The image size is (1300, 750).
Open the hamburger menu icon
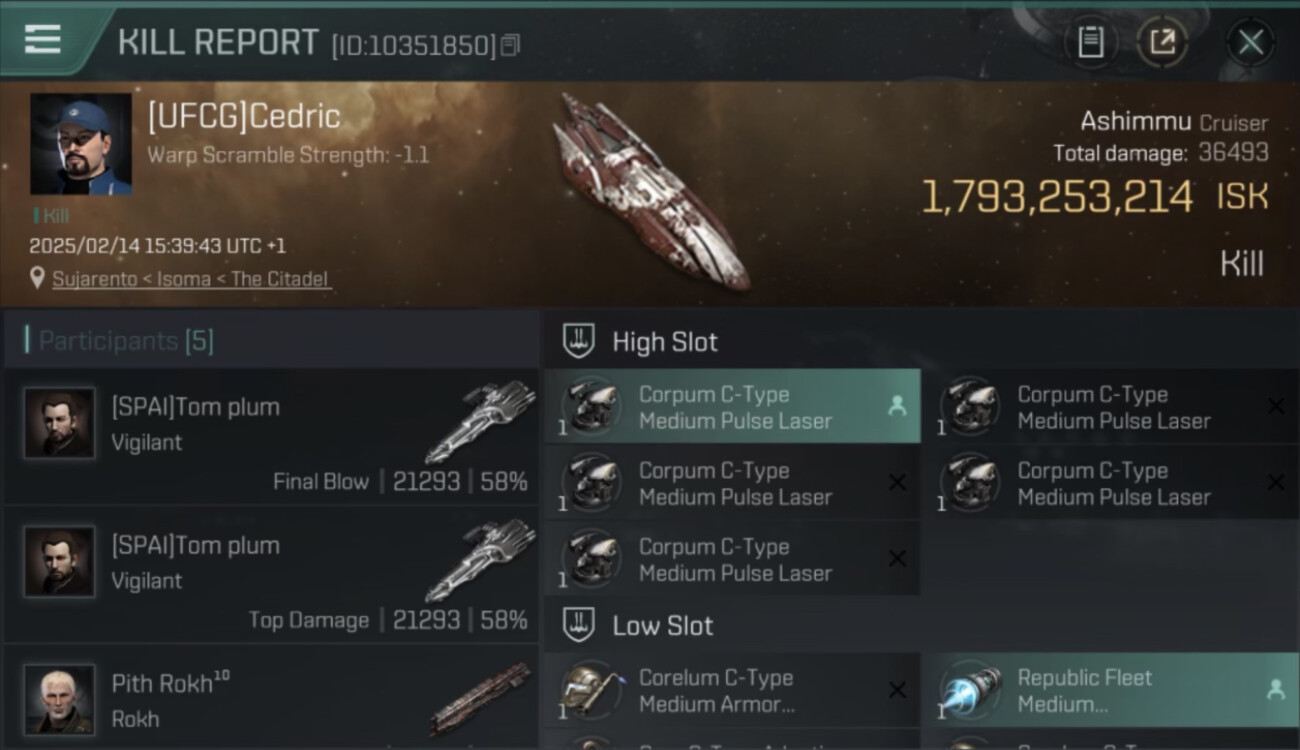[x=42, y=39]
